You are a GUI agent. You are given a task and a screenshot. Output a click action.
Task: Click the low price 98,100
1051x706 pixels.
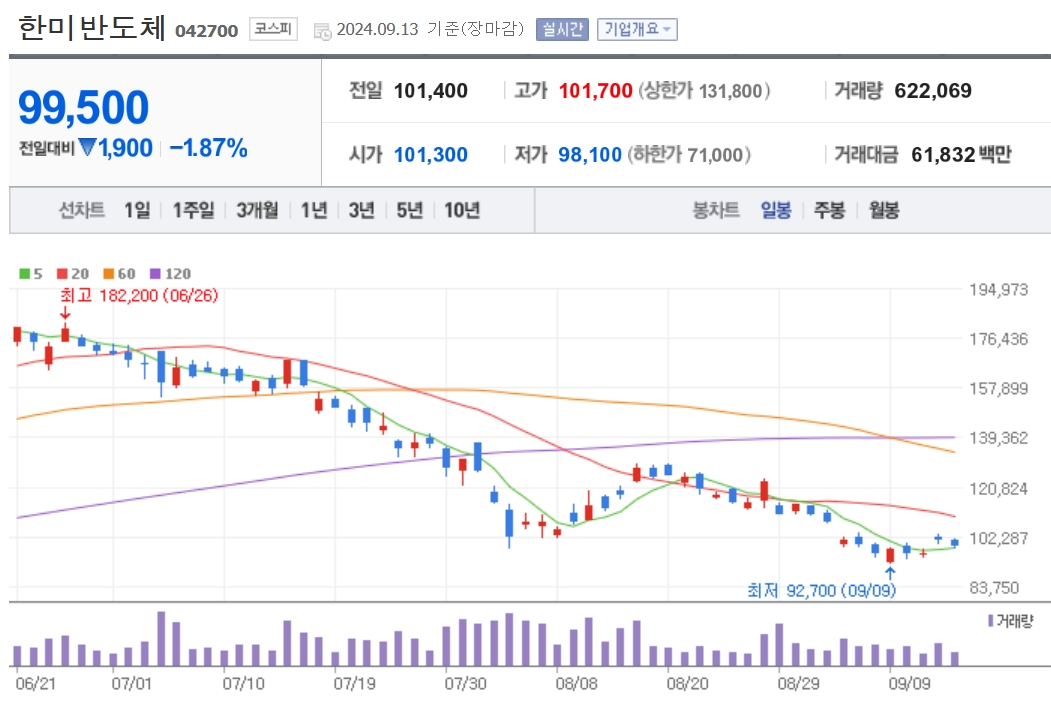point(590,155)
